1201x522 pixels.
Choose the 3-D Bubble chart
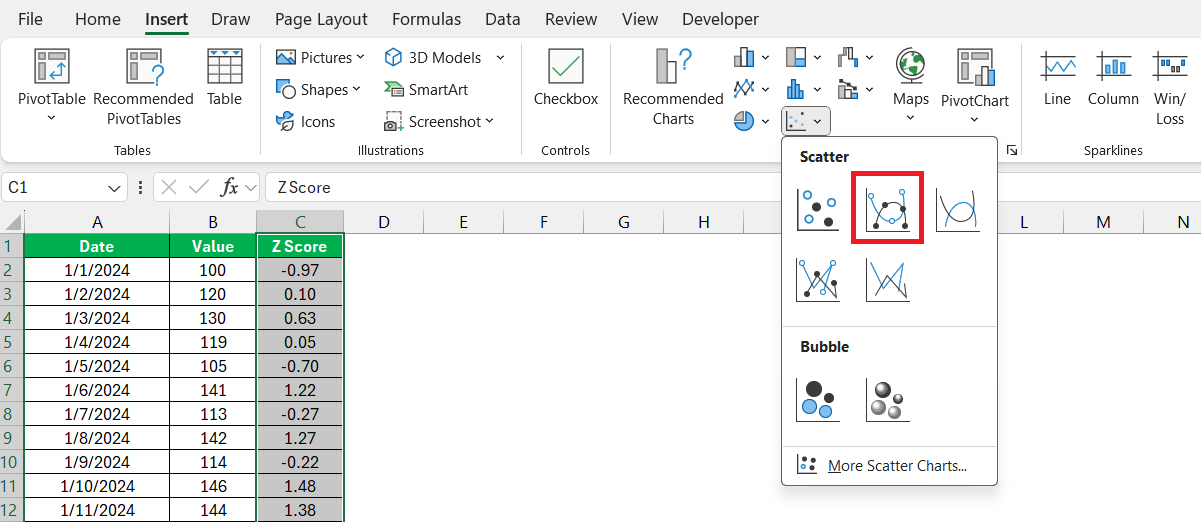887,398
